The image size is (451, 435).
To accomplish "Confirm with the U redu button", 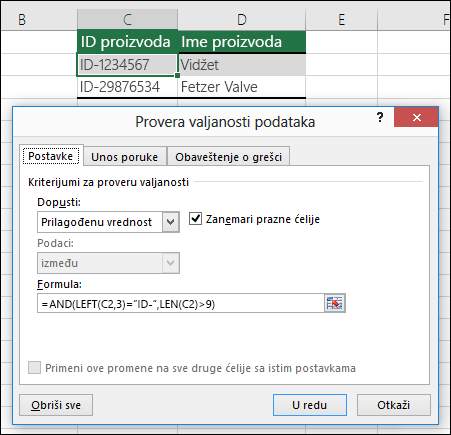I will [310, 405].
